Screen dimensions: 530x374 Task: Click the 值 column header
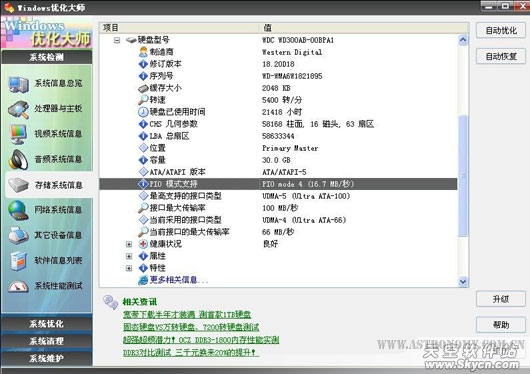(x=364, y=28)
